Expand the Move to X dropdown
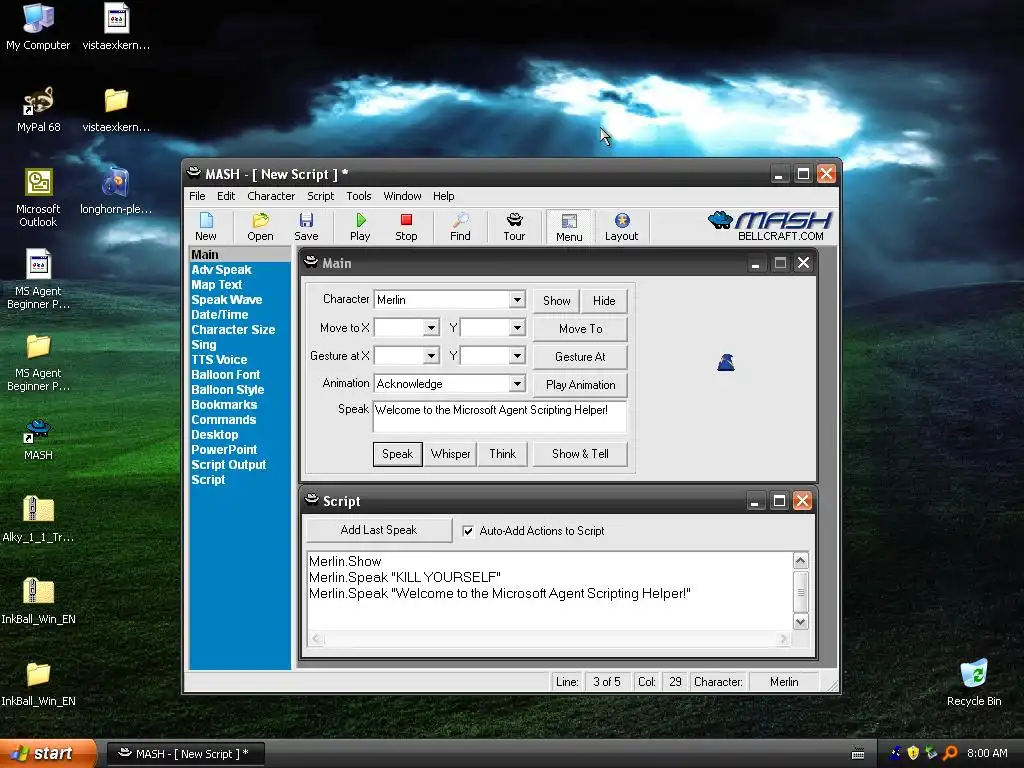 (431, 328)
